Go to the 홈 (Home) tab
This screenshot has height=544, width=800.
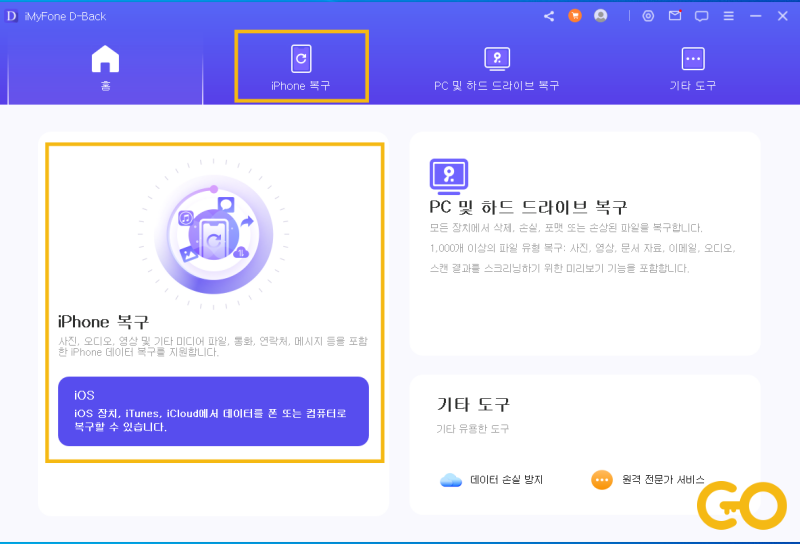click(105, 69)
